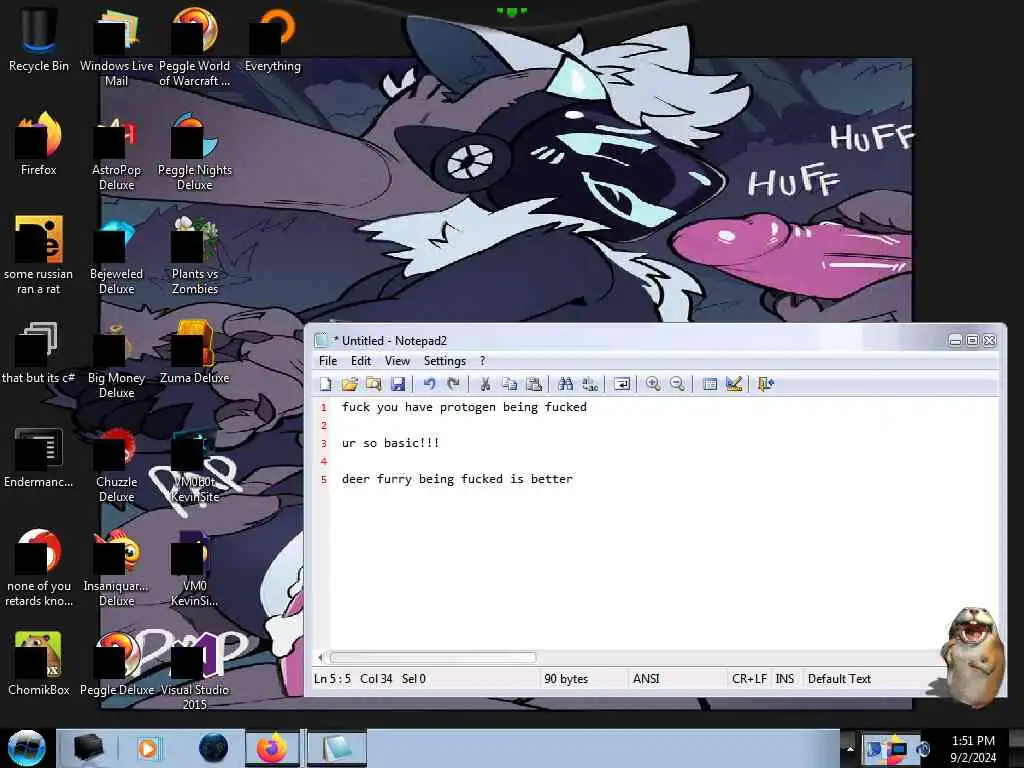The height and width of the screenshot is (768, 1024).
Task: Select the Plants vs Zombies desktop icon
Action: [195, 255]
